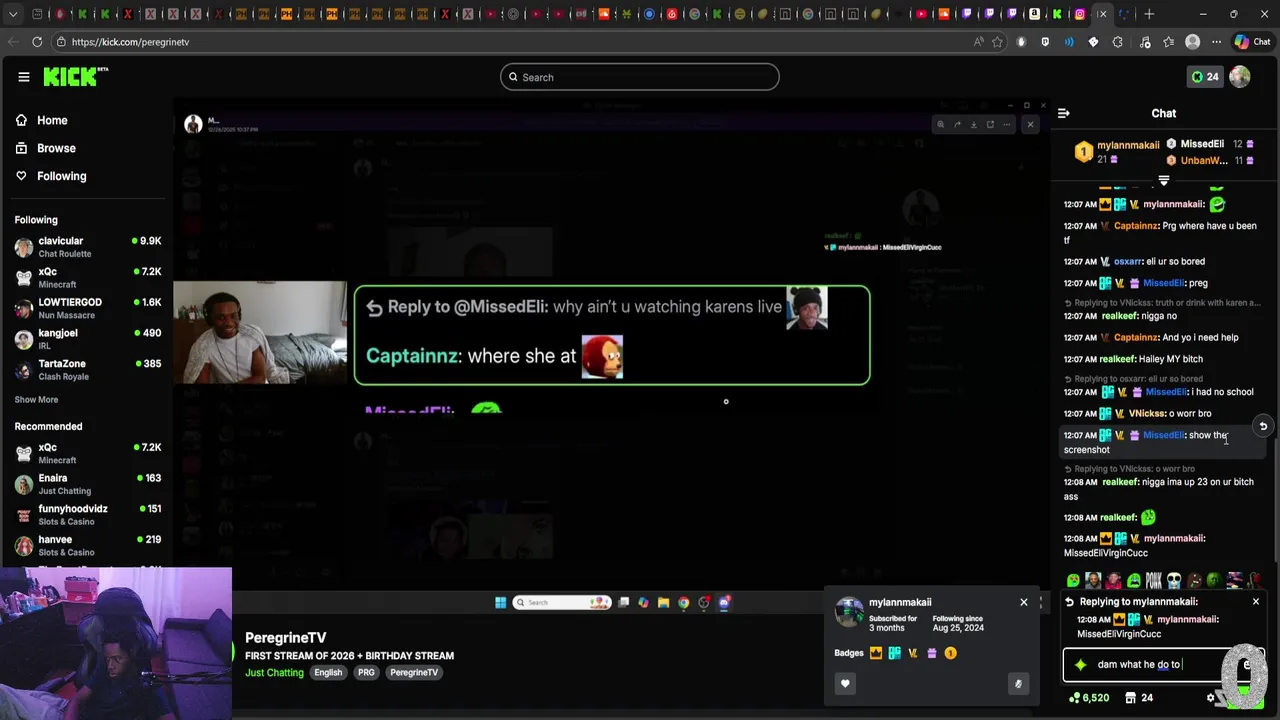Toggle the heart button on the user card
This screenshot has width=1280, height=720.
(x=845, y=684)
